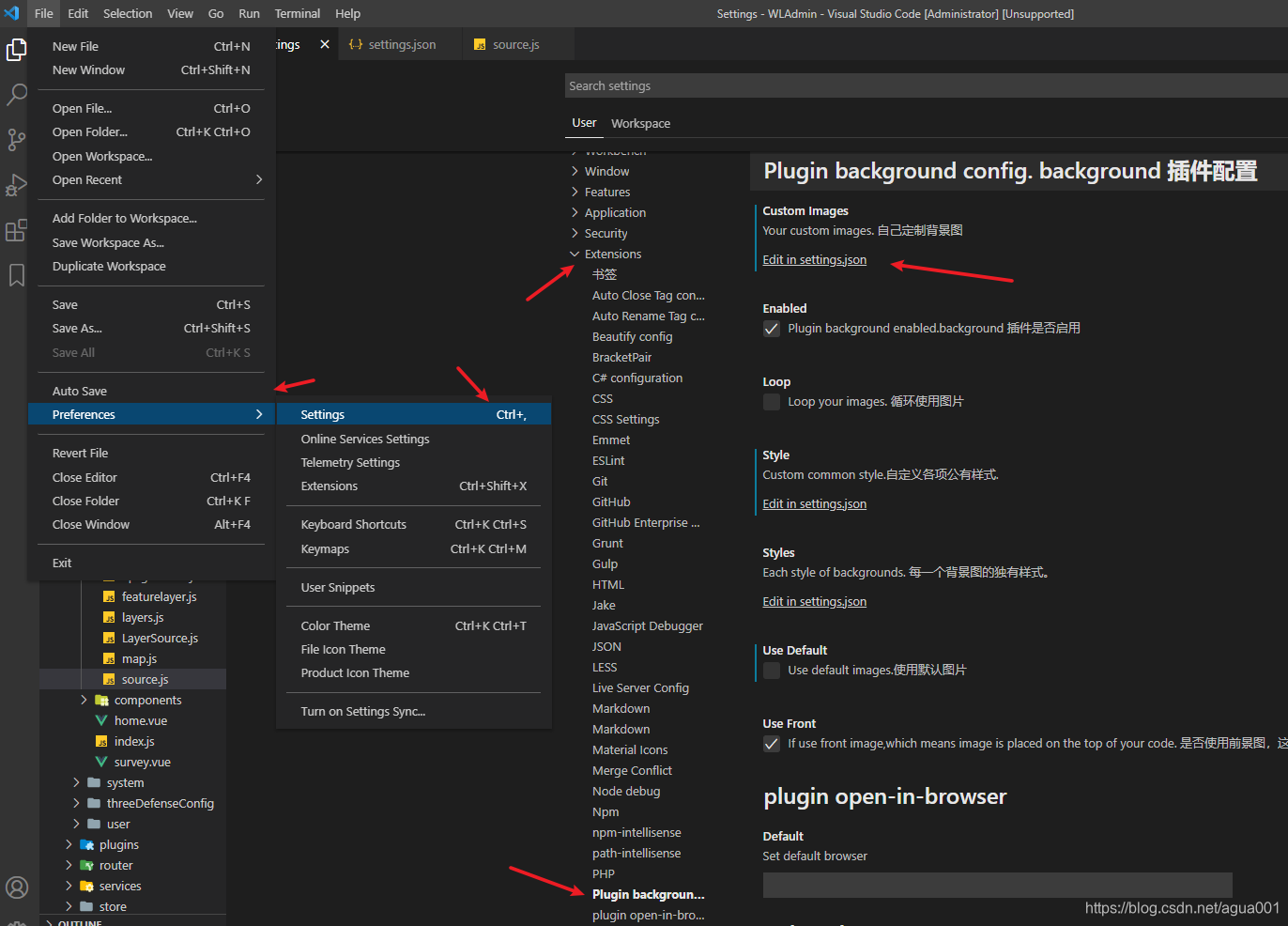
Task: Click the settings.json tab file icon
Action: tap(356, 44)
